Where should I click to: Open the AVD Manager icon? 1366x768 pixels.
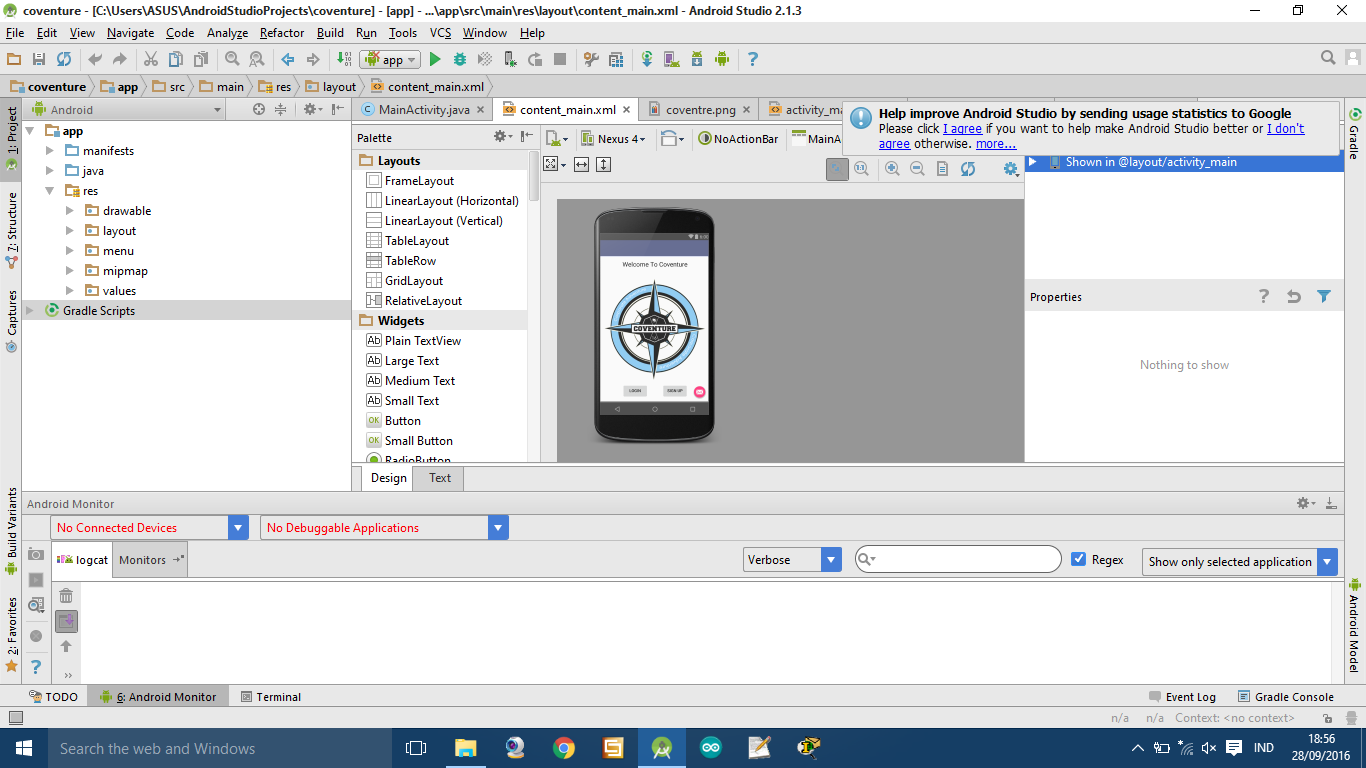click(x=670, y=59)
